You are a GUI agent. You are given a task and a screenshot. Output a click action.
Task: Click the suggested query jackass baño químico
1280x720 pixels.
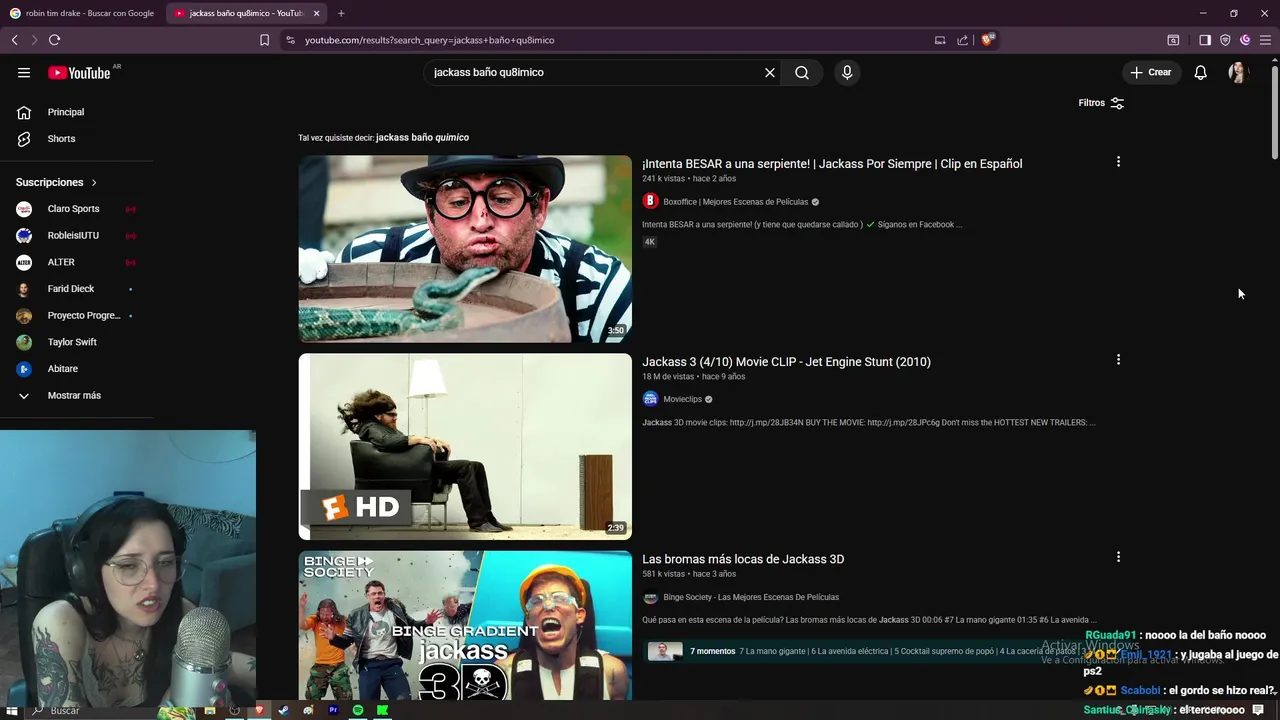click(x=422, y=137)
